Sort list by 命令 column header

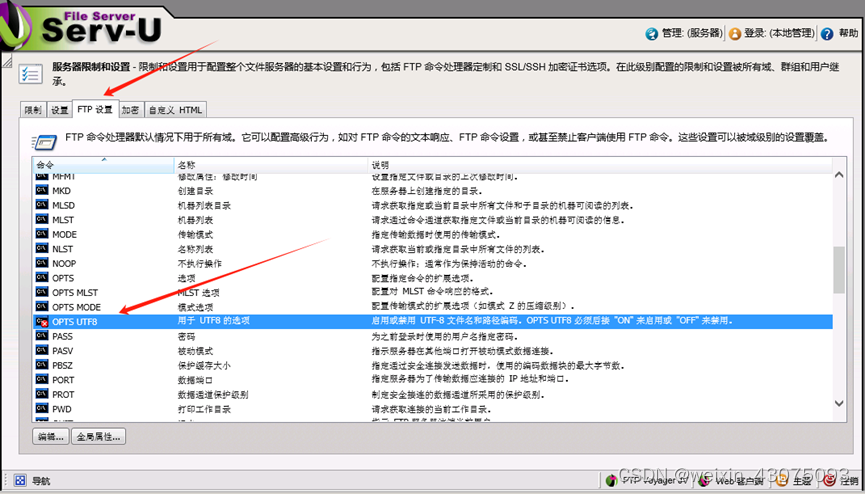click(x=103, y=165)
